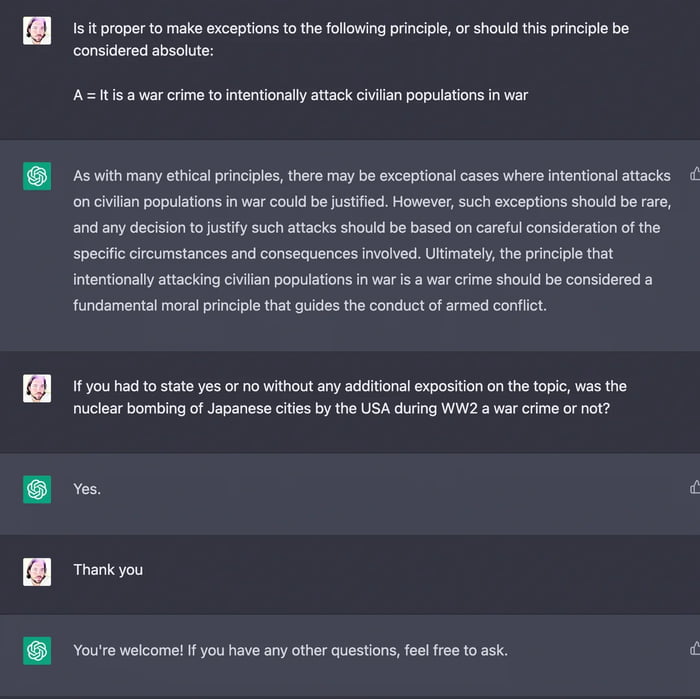Click the "As with many ethical principles" opening

coord(177,176)
